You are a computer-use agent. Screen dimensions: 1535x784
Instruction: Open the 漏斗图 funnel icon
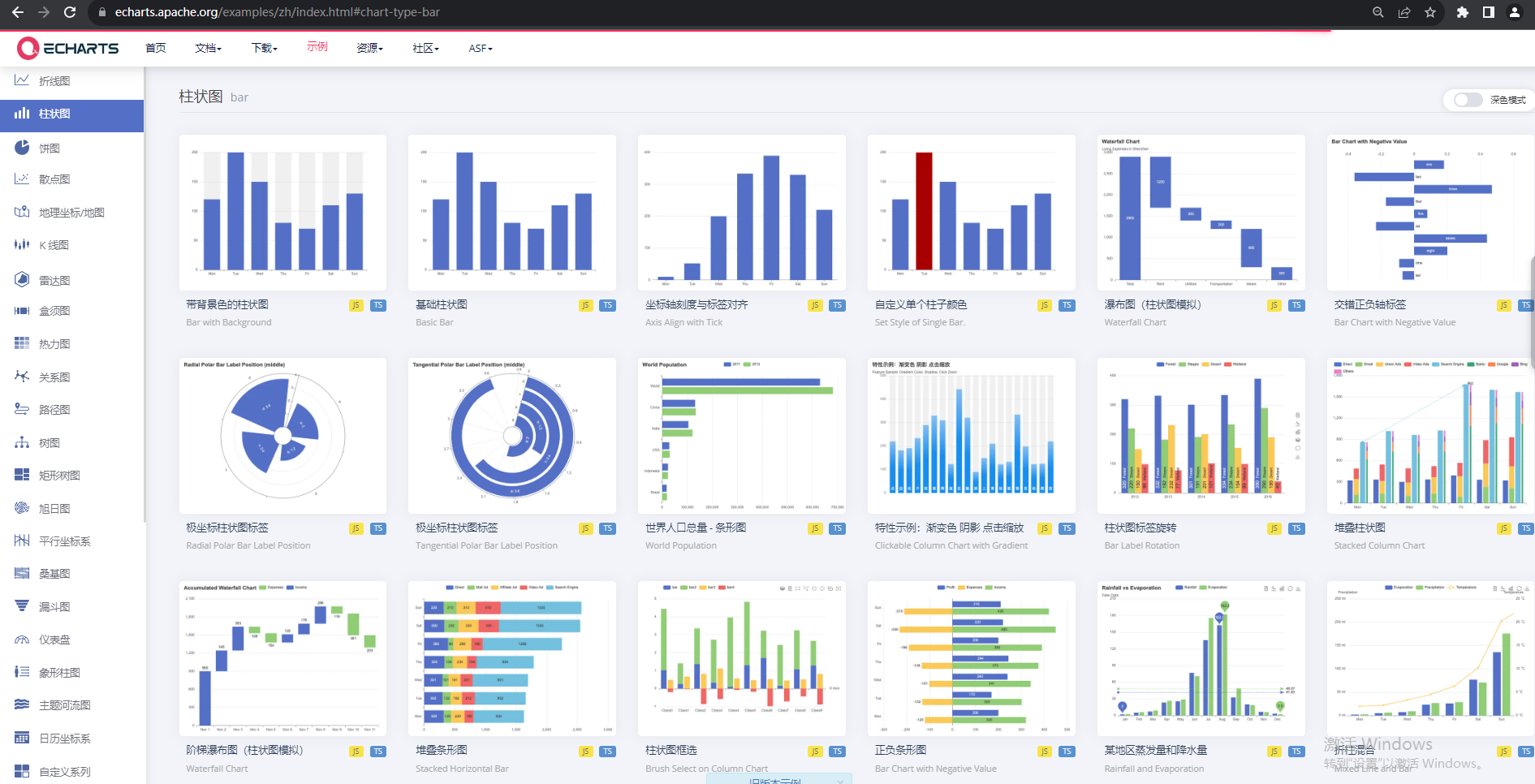(22, 606)
